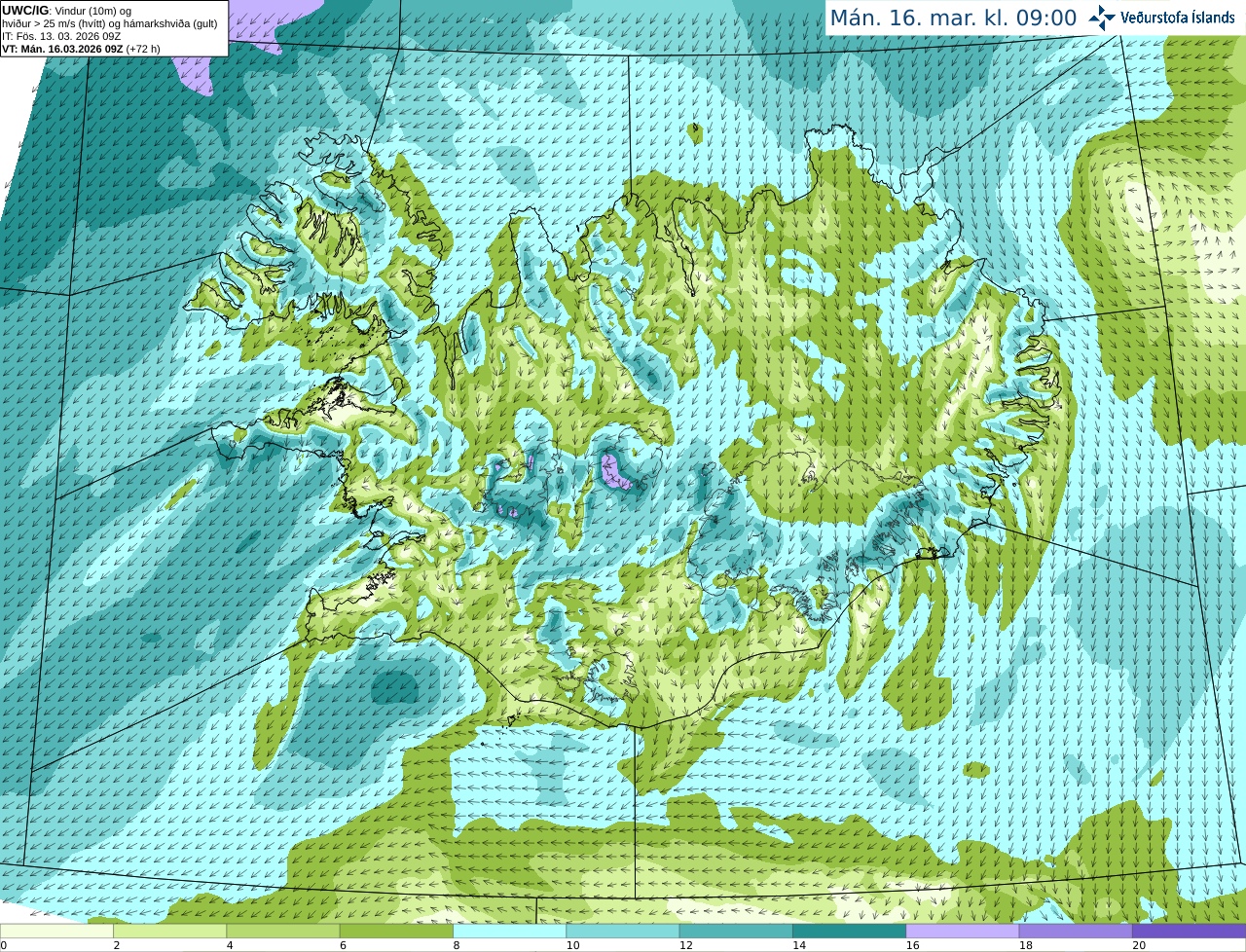Pick the dark teal 14–16 m/s swatch

click(x=849, y=931)
